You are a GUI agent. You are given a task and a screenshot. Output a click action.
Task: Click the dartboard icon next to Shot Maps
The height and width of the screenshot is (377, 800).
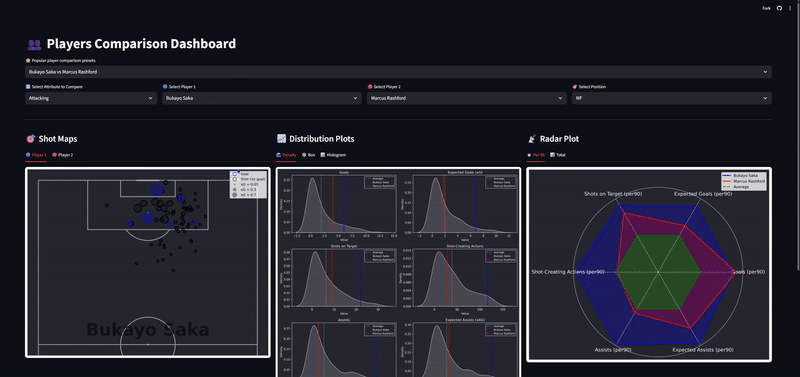pos(30,139)
